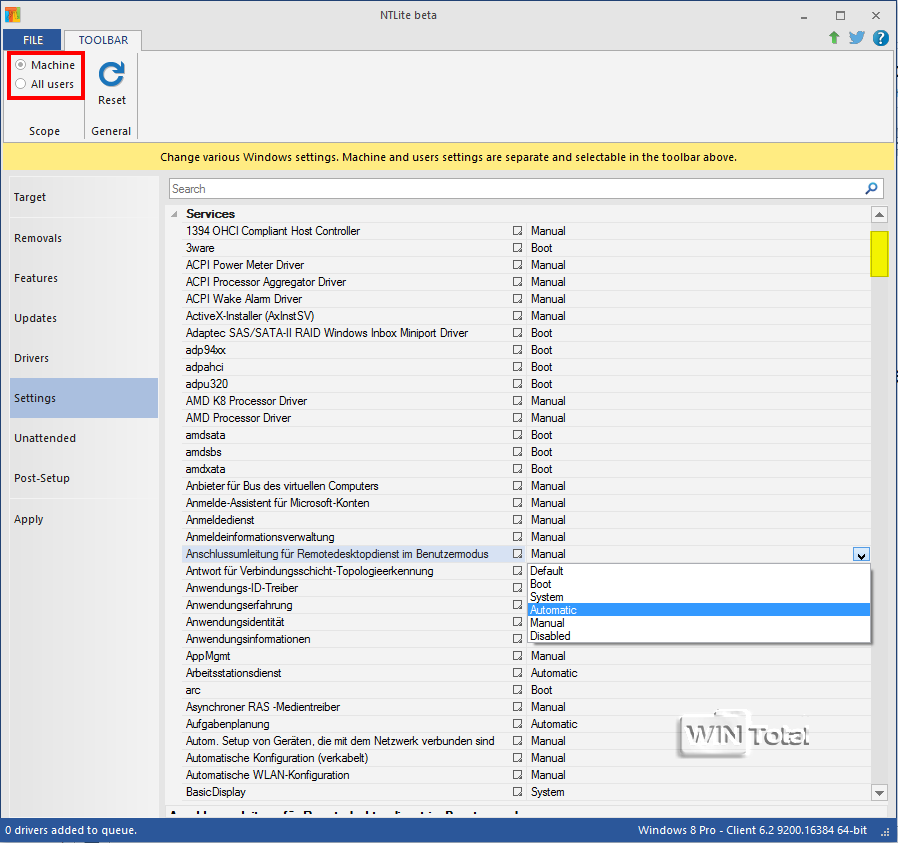Click edit icon beside 1394 OHCI Compliant Host Controller
898x843 pixels.
[x=517, y=231]
